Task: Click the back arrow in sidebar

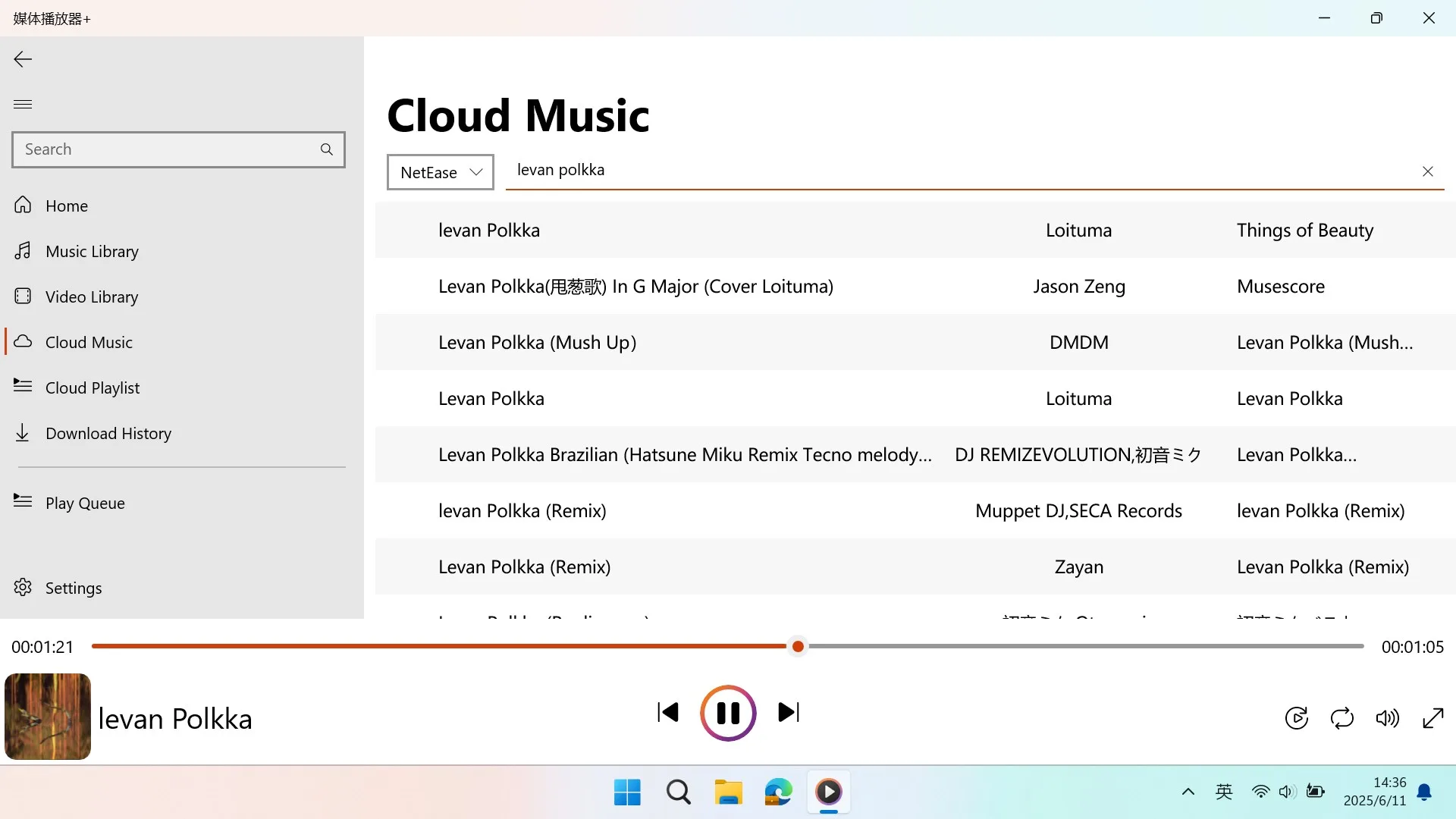Action: click(23, 59)
